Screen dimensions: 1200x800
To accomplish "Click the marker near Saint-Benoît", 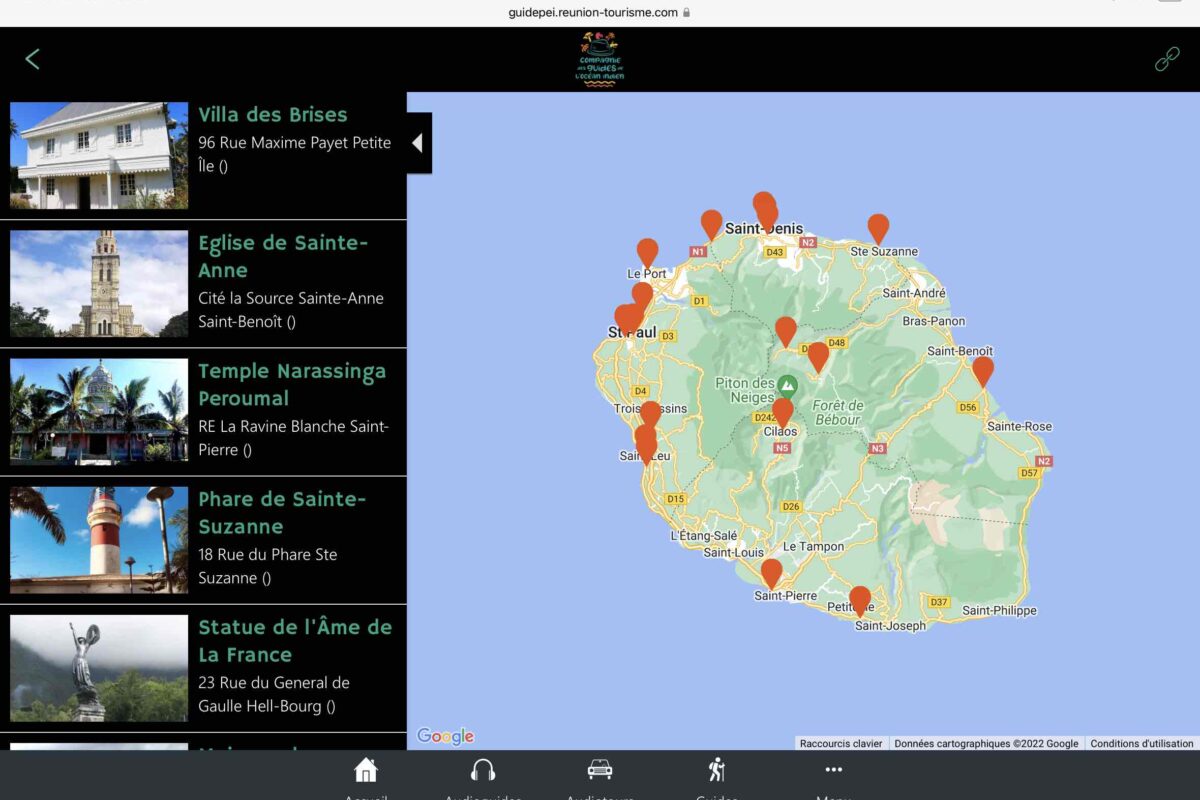I will coord(982,371).
